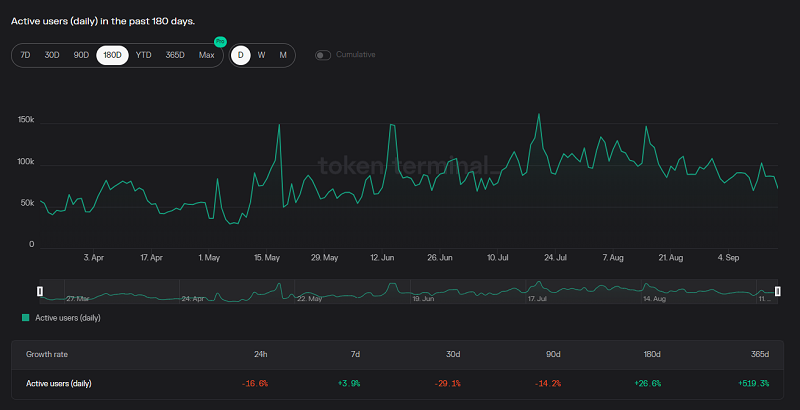Select the YTD time range

click(144, 55)
